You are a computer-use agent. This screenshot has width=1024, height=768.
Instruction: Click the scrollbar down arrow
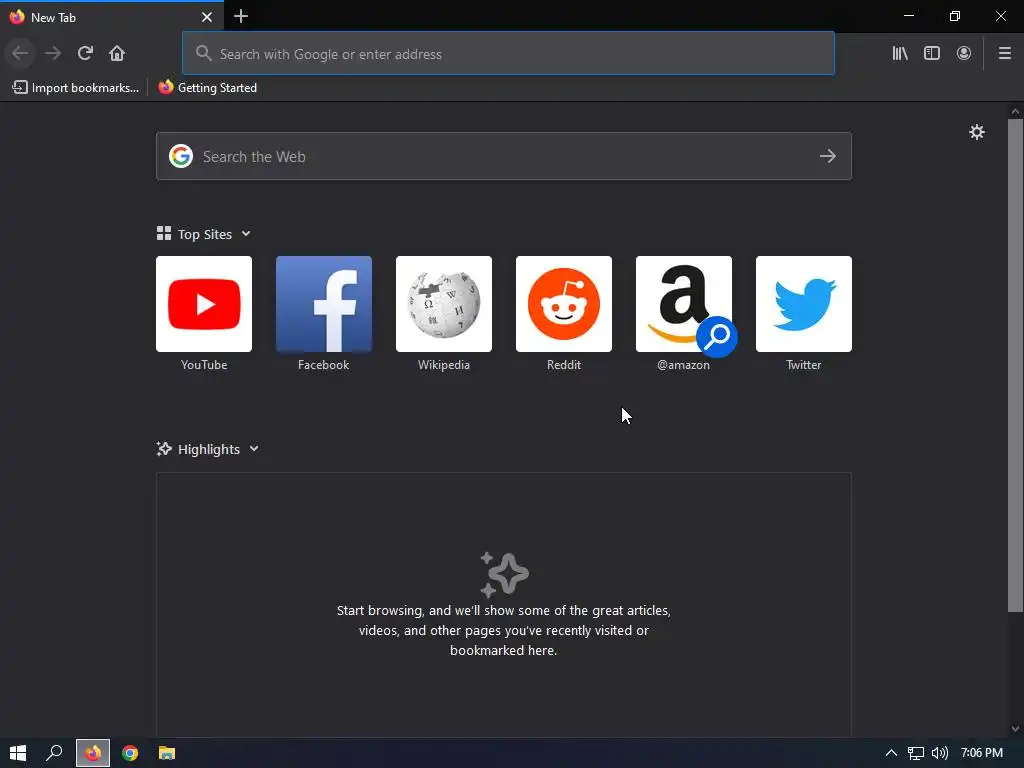tap(1015, 729)
